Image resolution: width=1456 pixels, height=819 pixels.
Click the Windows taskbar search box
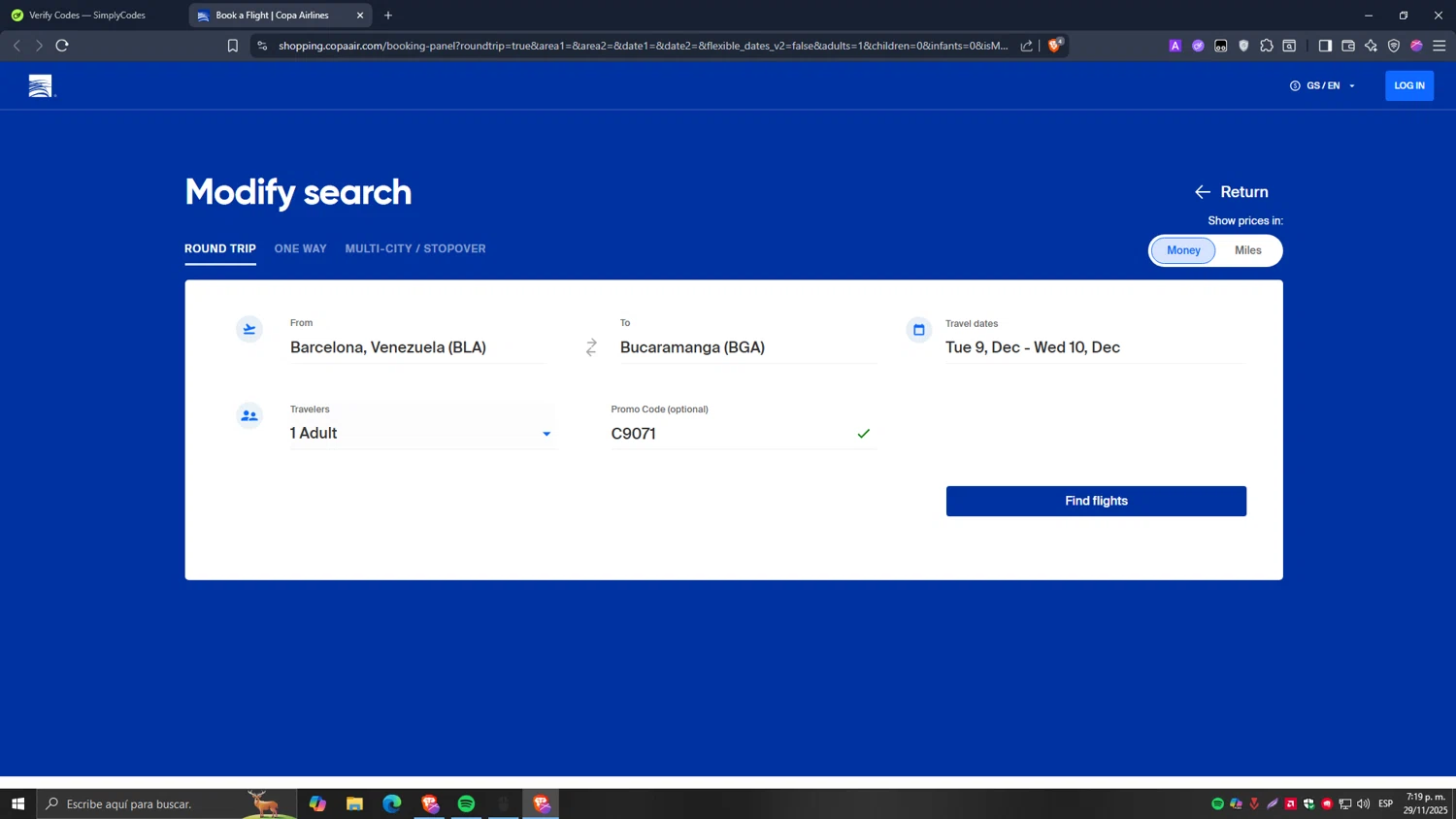pyautogui.click(x=165, y=803)
